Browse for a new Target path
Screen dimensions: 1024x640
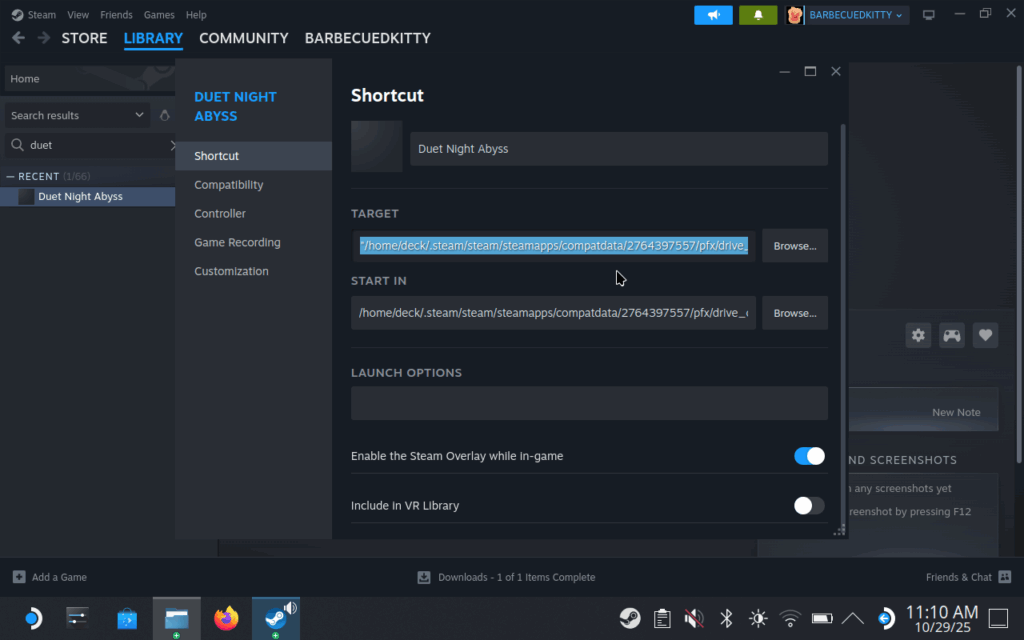(x=794, y=245)
